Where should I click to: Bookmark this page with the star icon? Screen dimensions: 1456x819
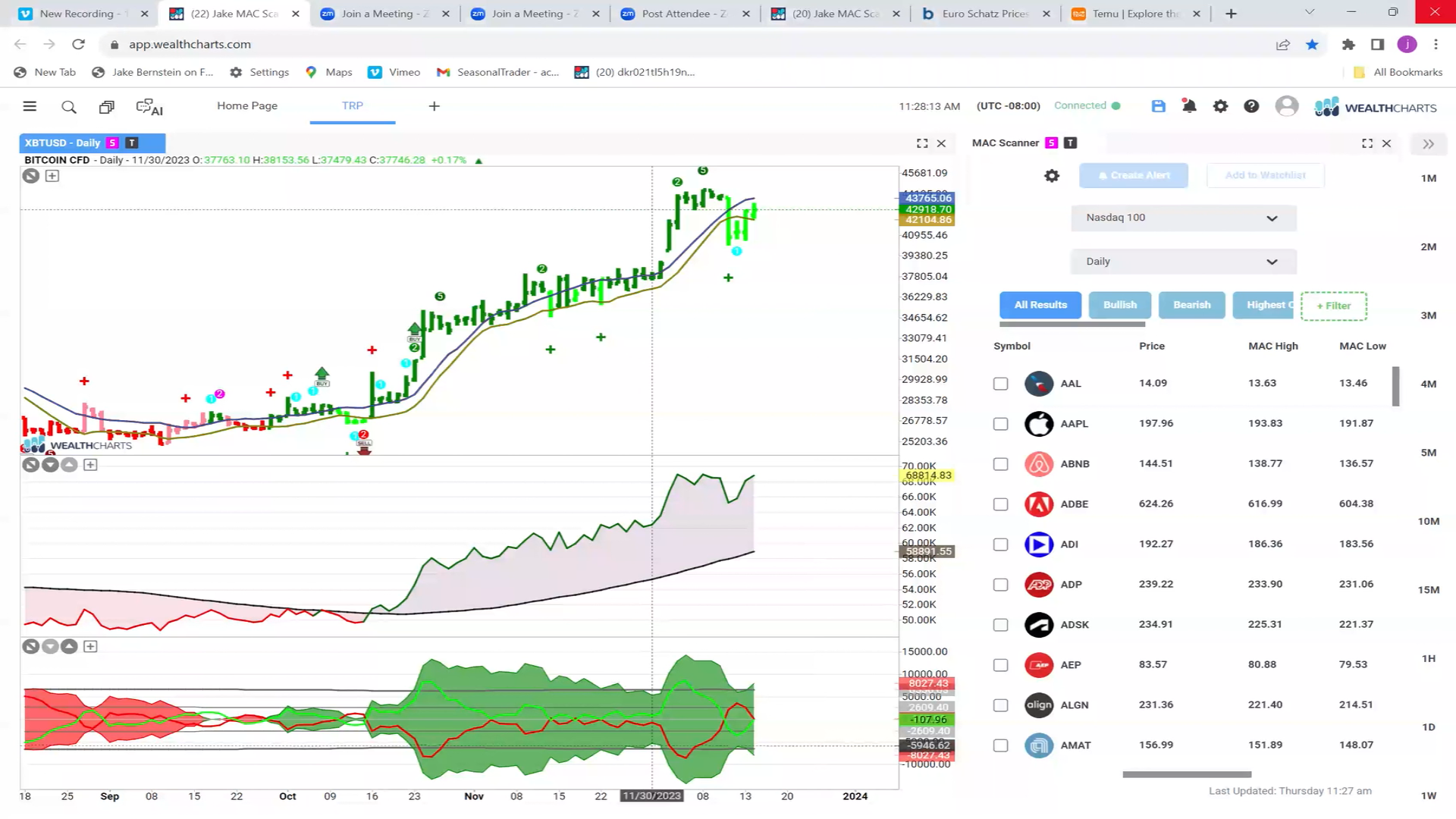coord(1312,45)
